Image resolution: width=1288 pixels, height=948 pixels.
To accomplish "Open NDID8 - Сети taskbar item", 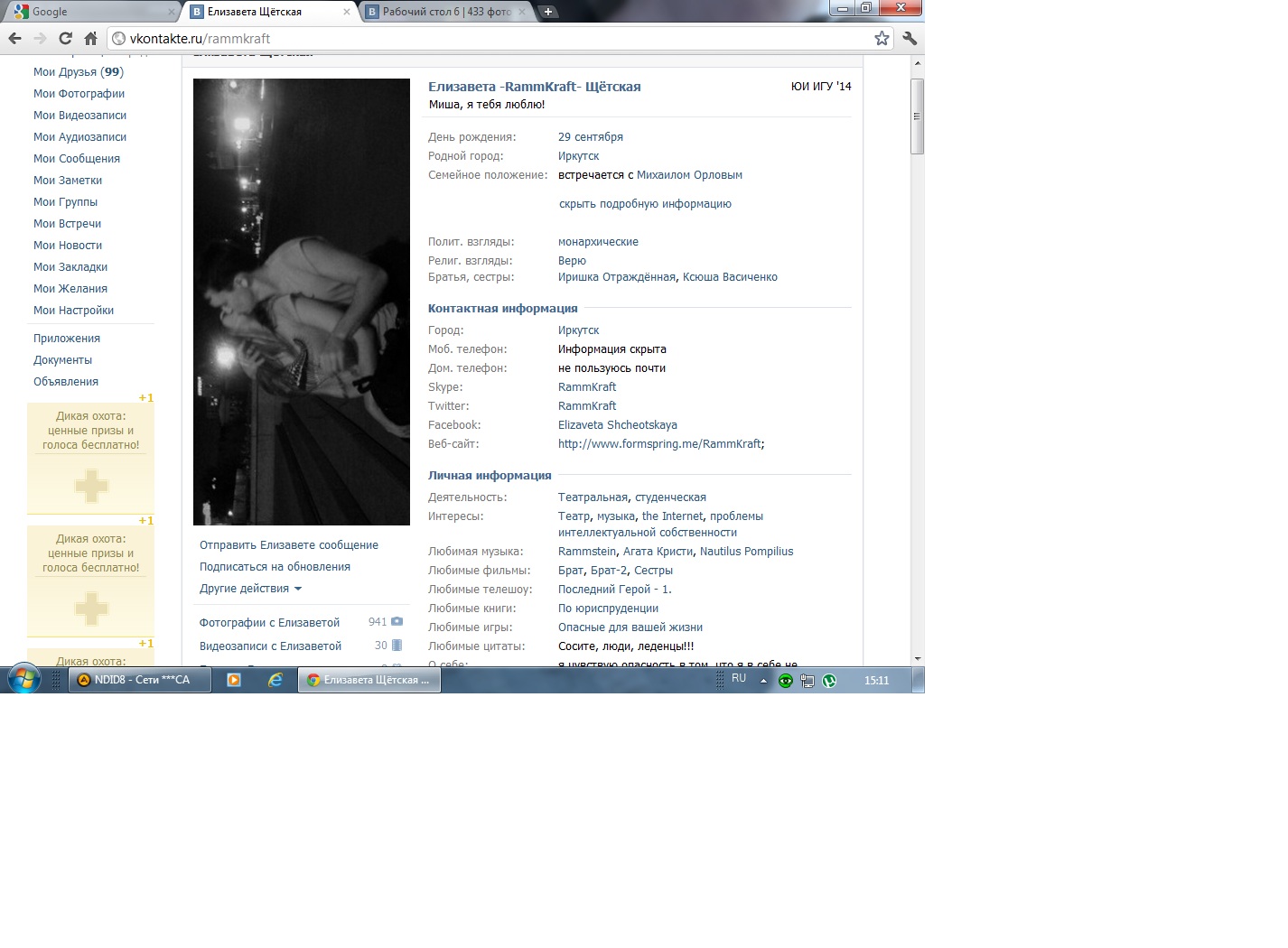I will [x=140, y=680].
